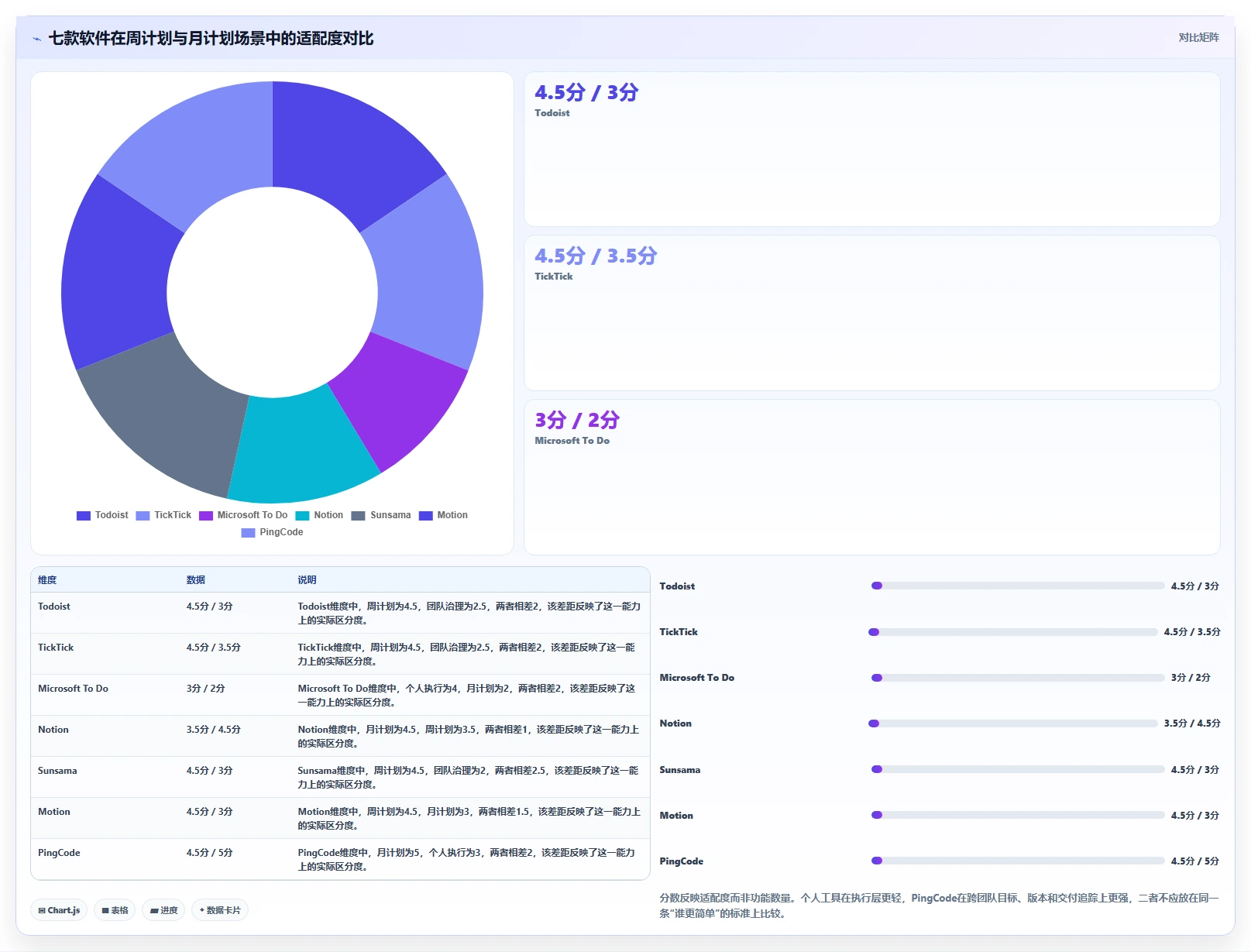Screen dimensions: 1251x952
Task: Click the Notion progress bar
Action: tap(1013, 723)
